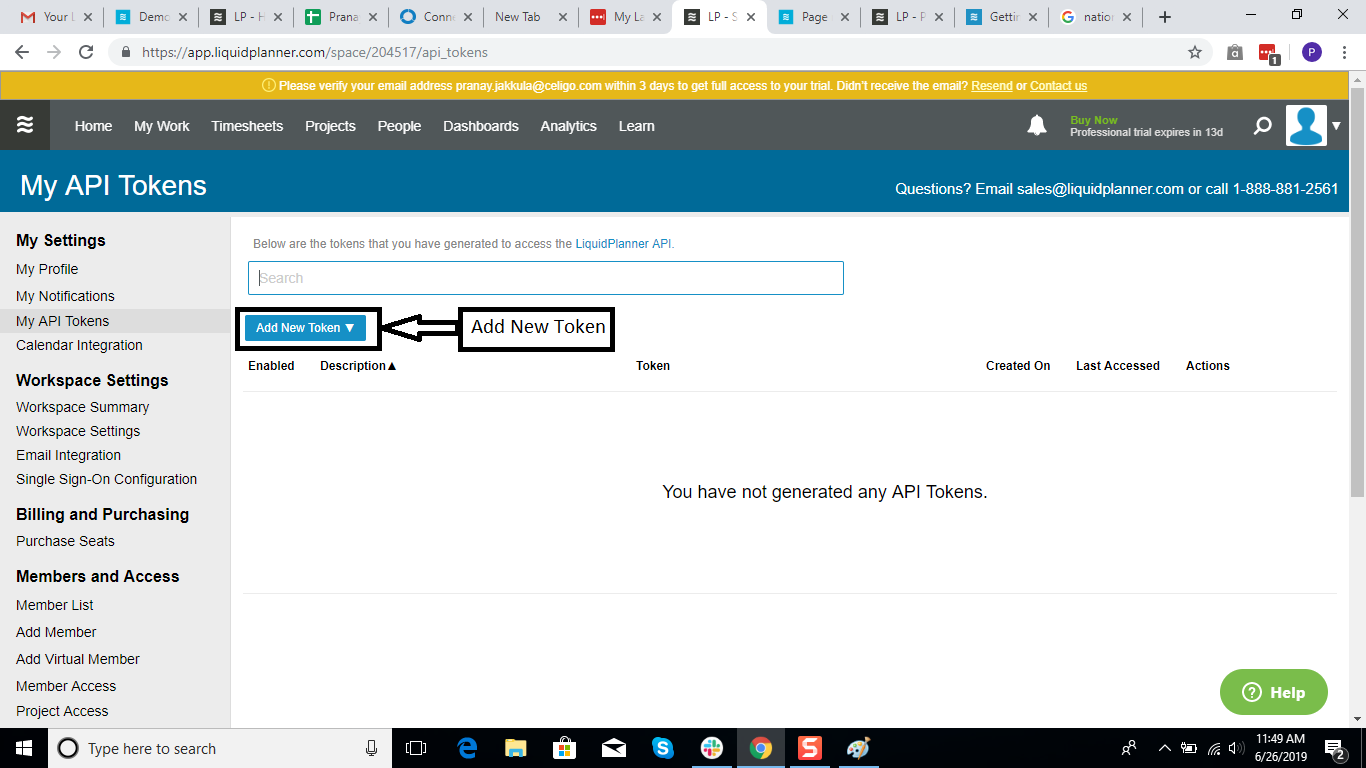Launch Microsoft Edge from taskbar
The image size is (1366, 768).
(x=467, y=748)
